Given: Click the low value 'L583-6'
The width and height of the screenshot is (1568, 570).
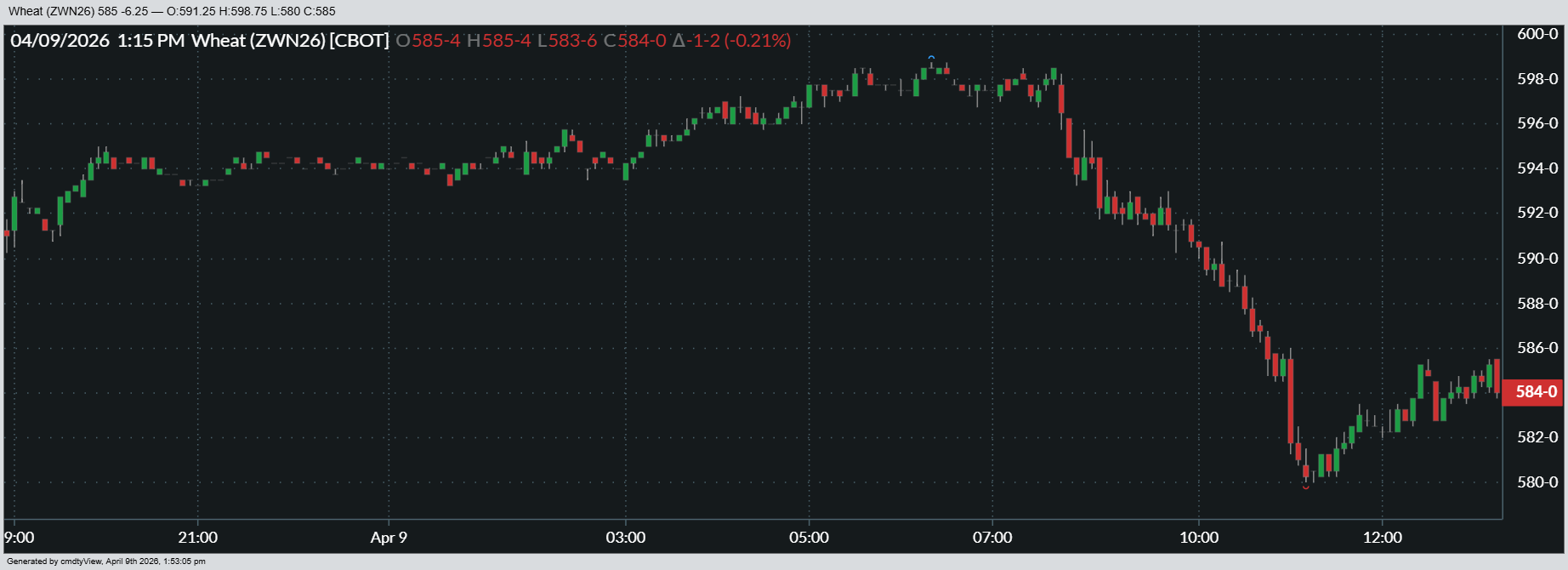Looking at the screenshot, I should click(x=567, y=40).
